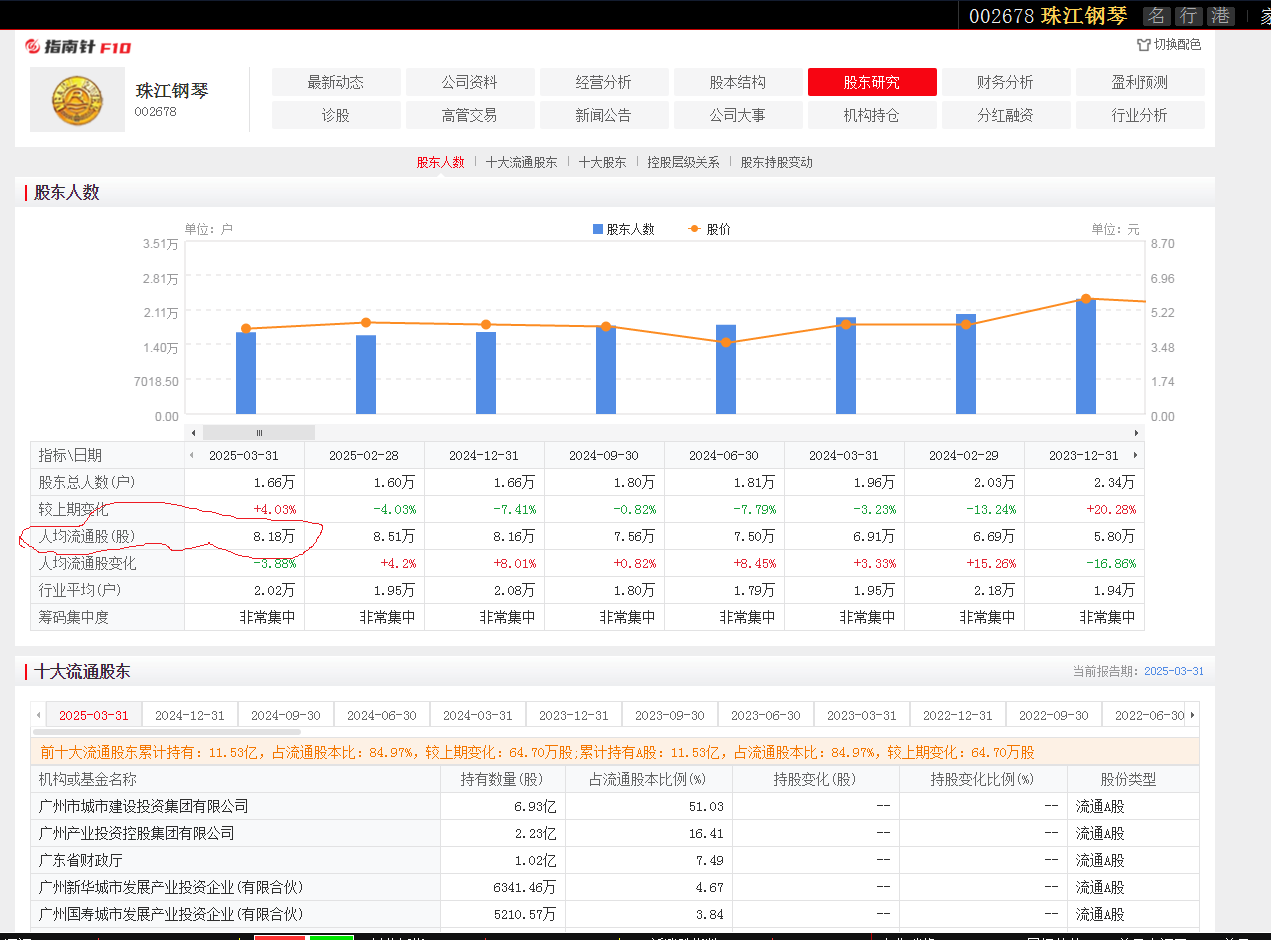1271x940 pixels.
Task: Select the 2024-06-30 report period tab
Action: [382, 715]
